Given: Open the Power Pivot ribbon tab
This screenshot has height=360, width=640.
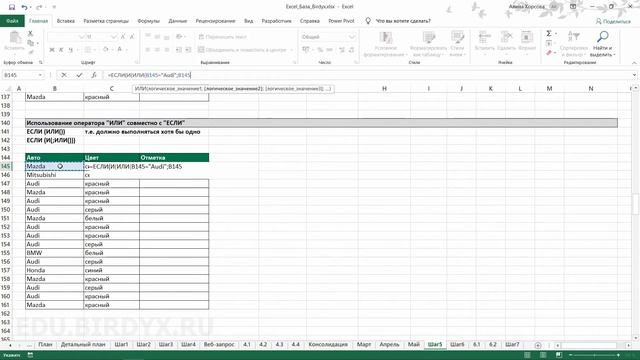Looking at the screenshot, I should [341, 21].
